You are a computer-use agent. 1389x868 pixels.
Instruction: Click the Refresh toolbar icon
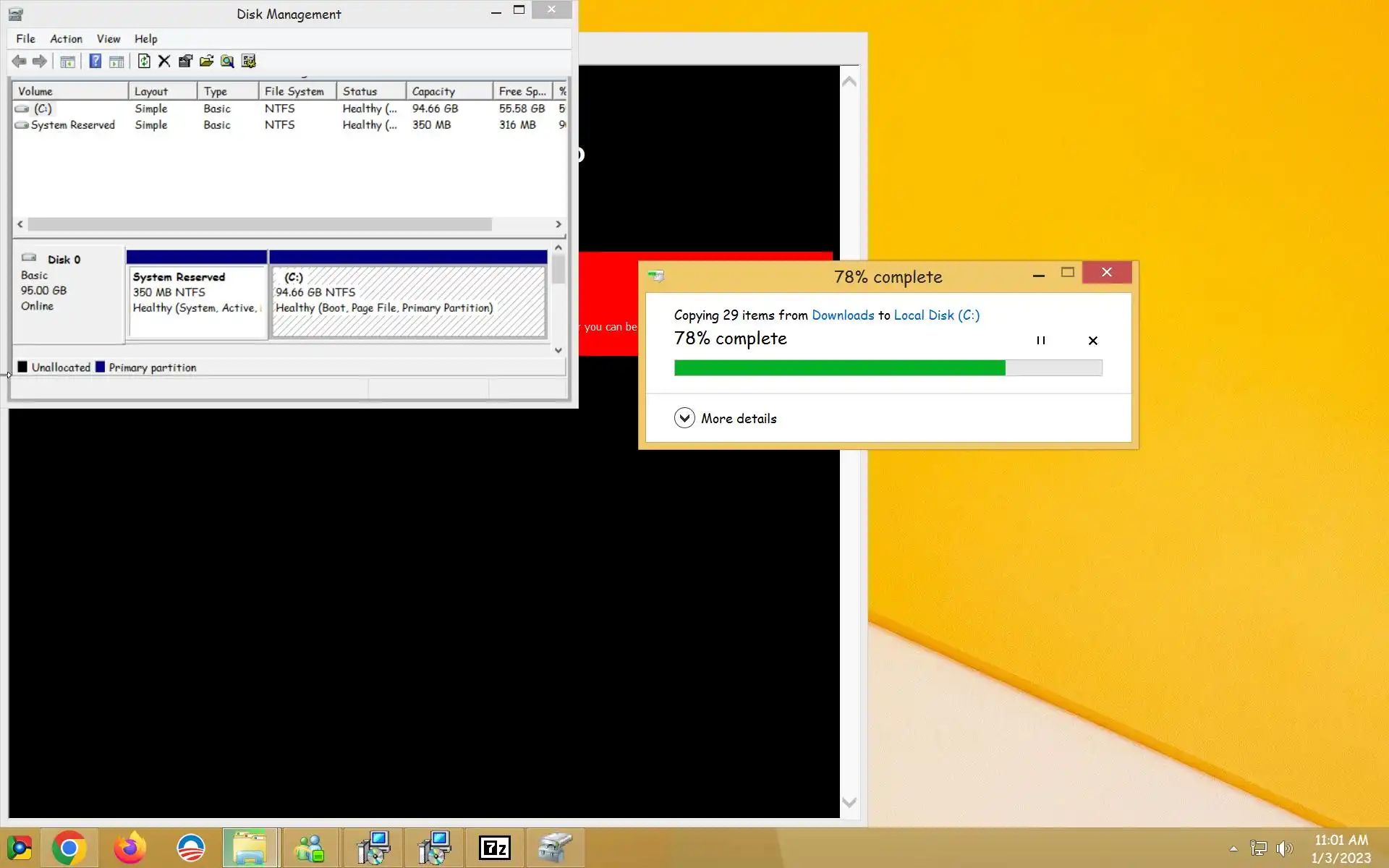[x=144, y=61]
